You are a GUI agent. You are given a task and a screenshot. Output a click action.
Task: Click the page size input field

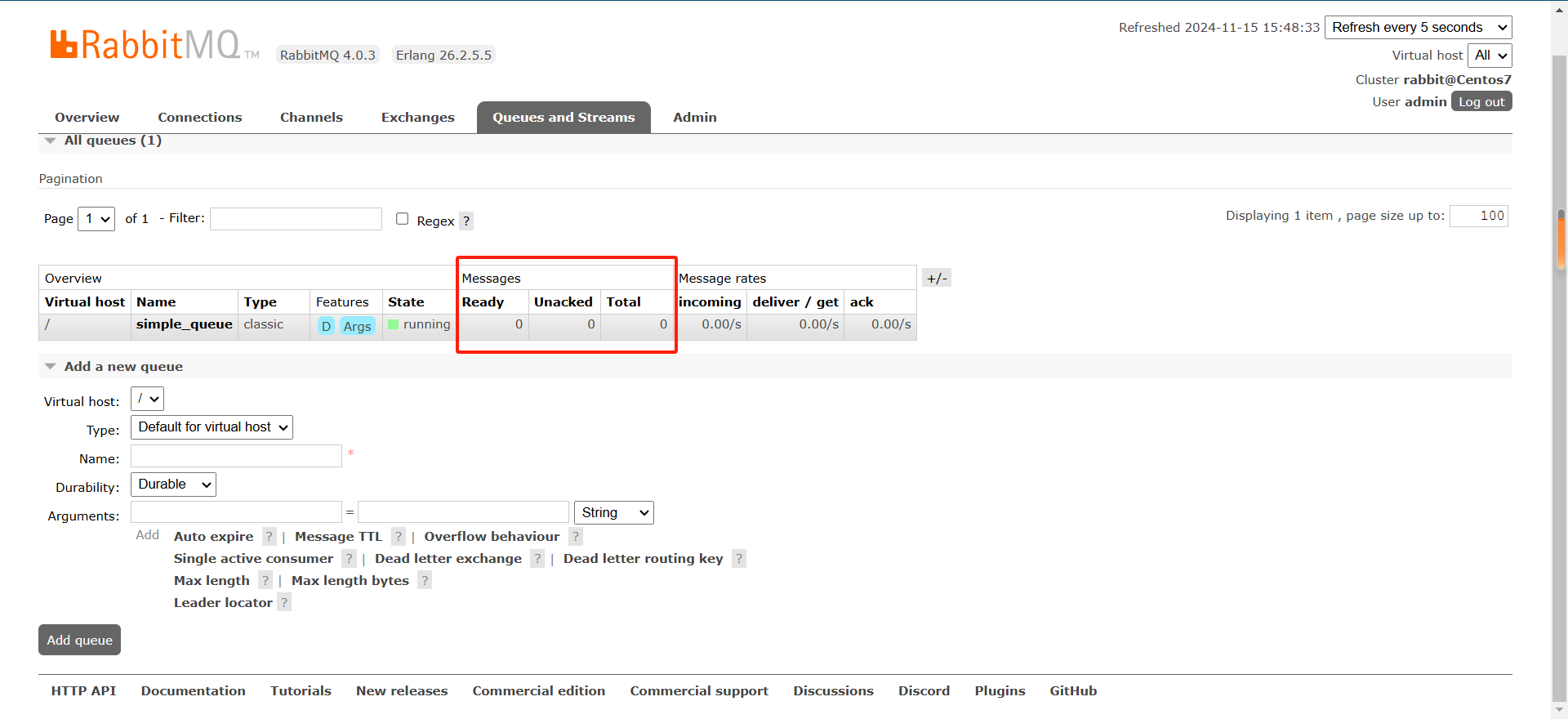point(1479,216)
